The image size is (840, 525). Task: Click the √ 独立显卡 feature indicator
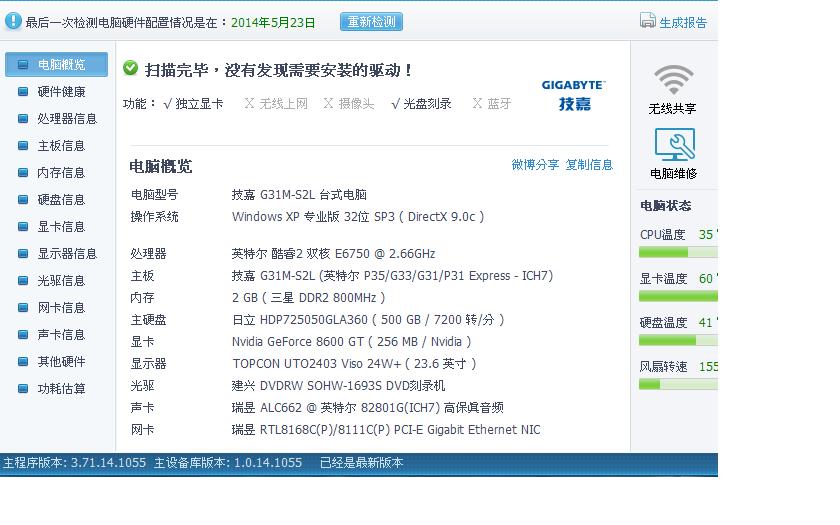pyautogui.click(x=193, y=103)
